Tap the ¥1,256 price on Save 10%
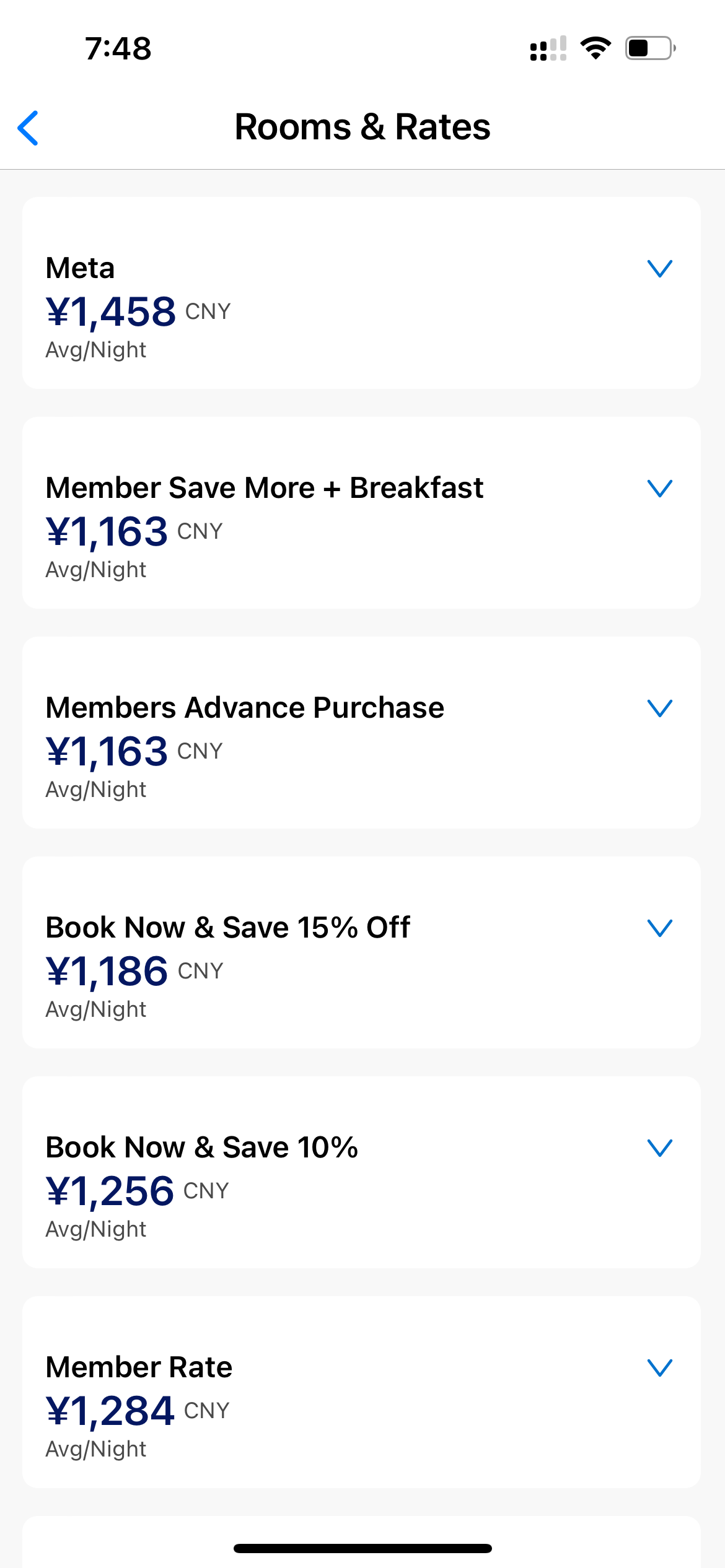The height and width of the screenshot is (1568, 725). coord(110,1191)
